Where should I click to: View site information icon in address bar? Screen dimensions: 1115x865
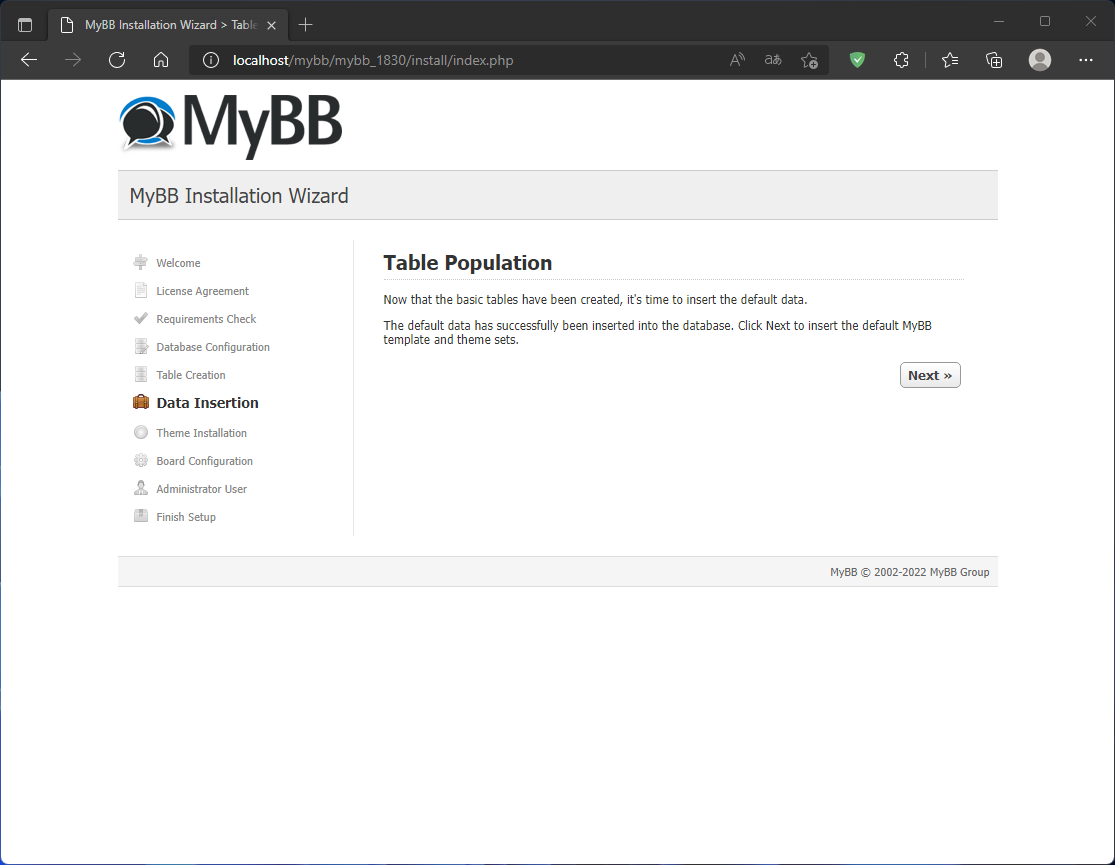coord(210,60)
